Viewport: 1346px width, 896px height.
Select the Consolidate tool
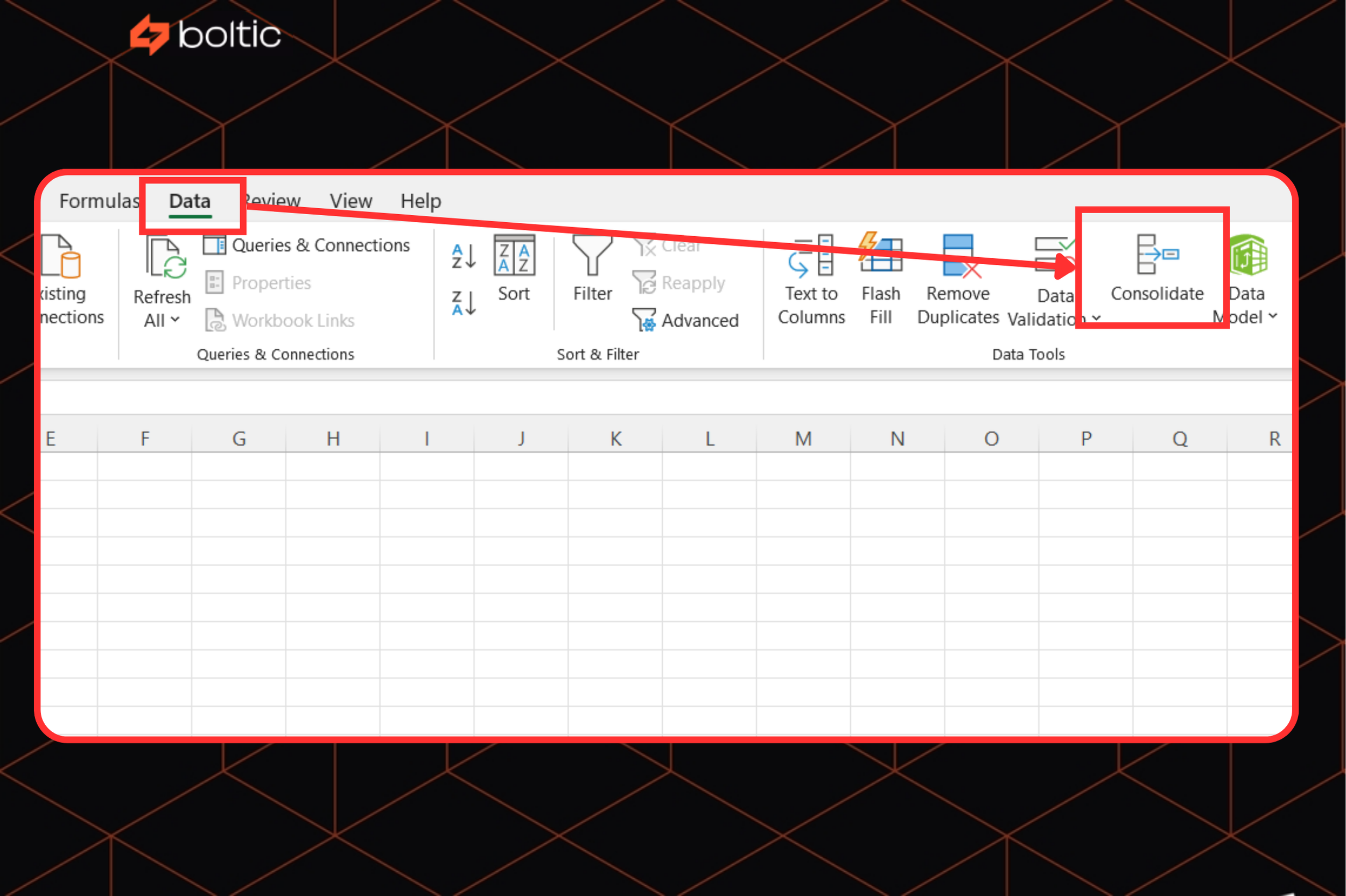[x=1156, y=274]
